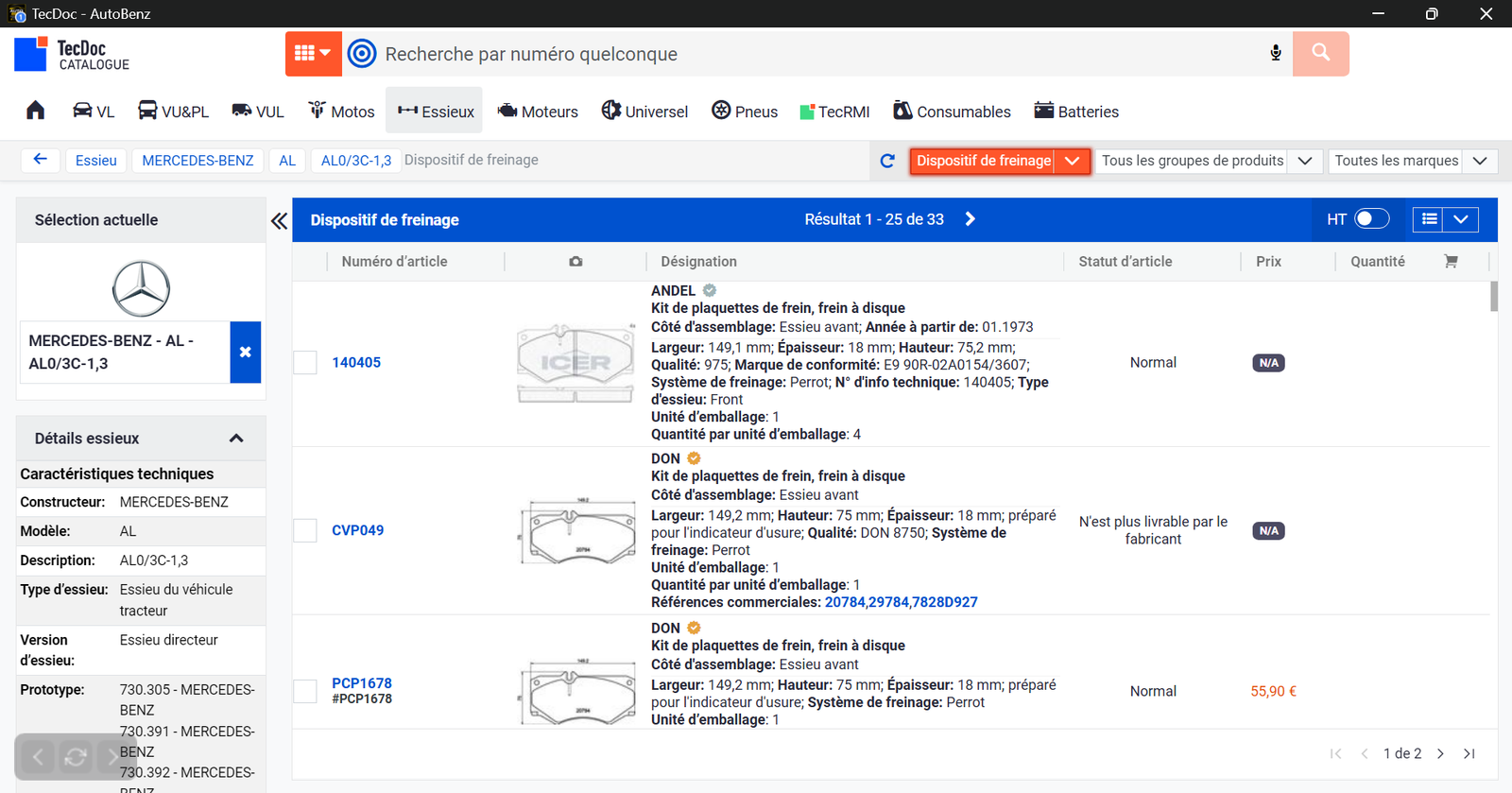Click the DON badge on PCP1678 row
Image resolution: width=1512 pixels, height=793 pixels.
(694, 629)
